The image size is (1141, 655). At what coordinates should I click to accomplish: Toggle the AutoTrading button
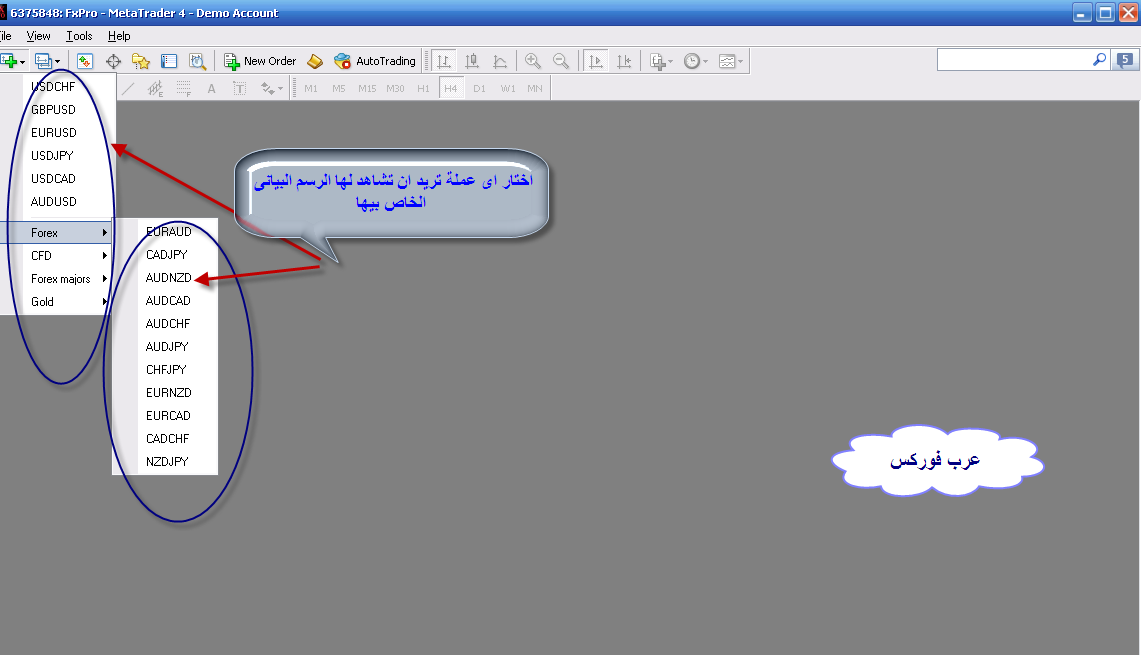375,61
